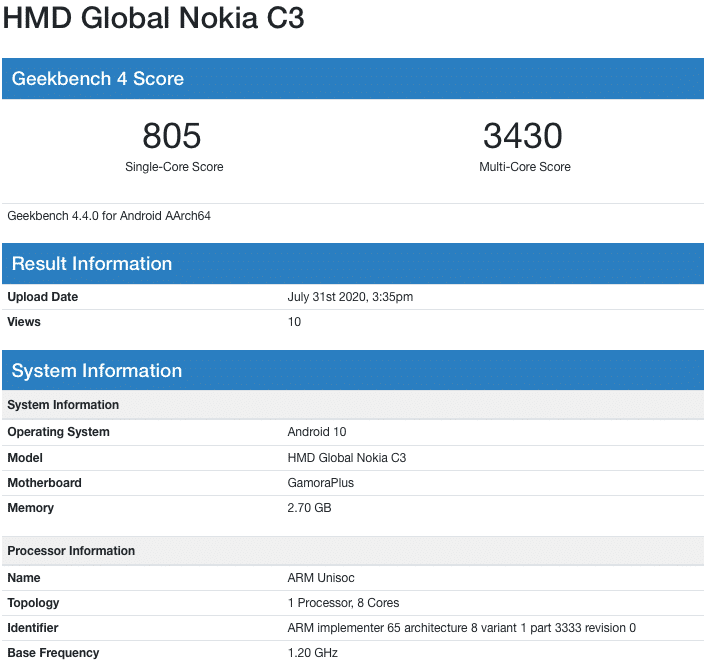Click the topology value 1 Processor, 8 Cores
The width and height of the screenshot is (705, 667).
coord(345,603)
